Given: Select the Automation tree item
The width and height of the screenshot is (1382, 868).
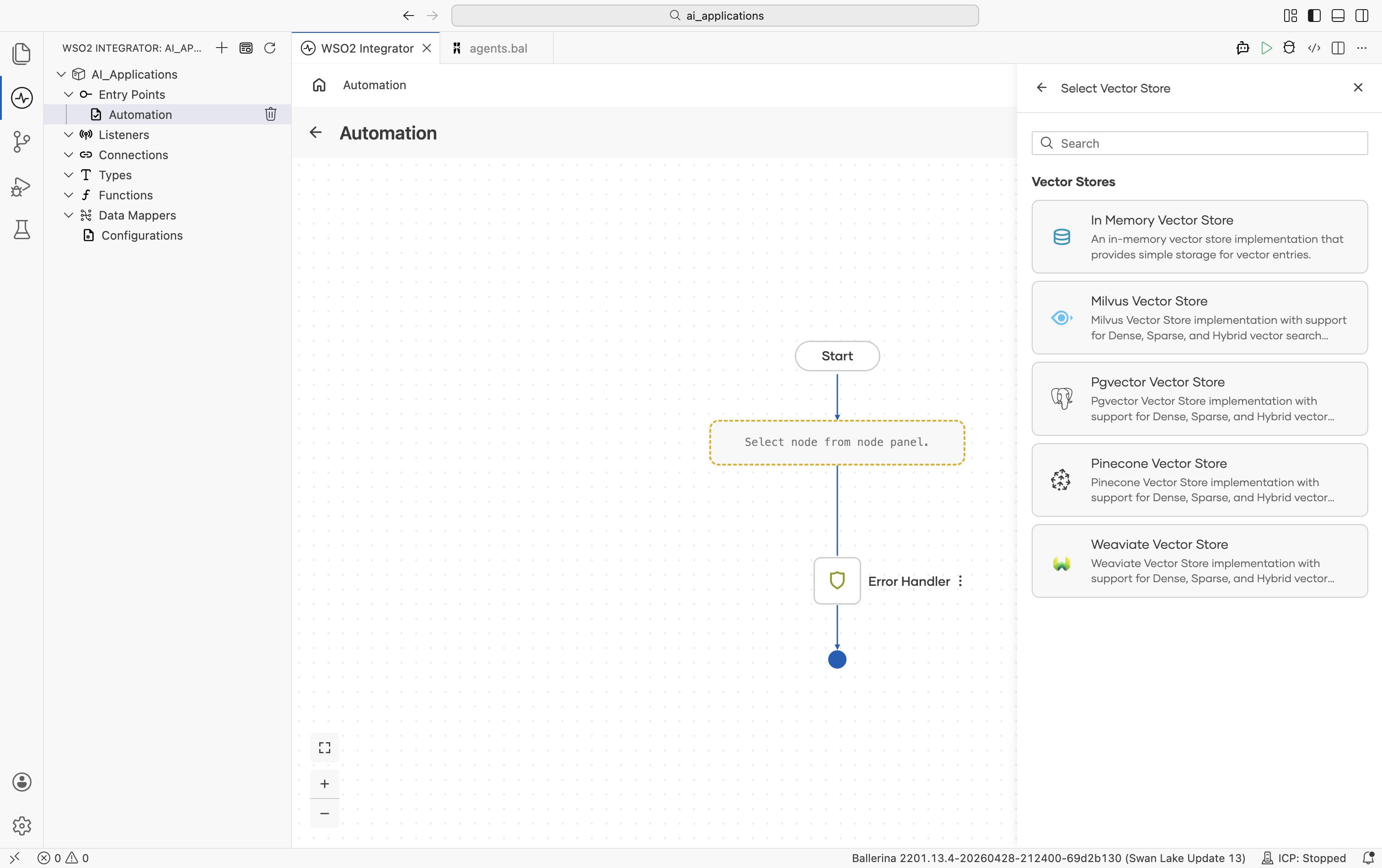Looking at the screenshot, I should coord(167,114).
